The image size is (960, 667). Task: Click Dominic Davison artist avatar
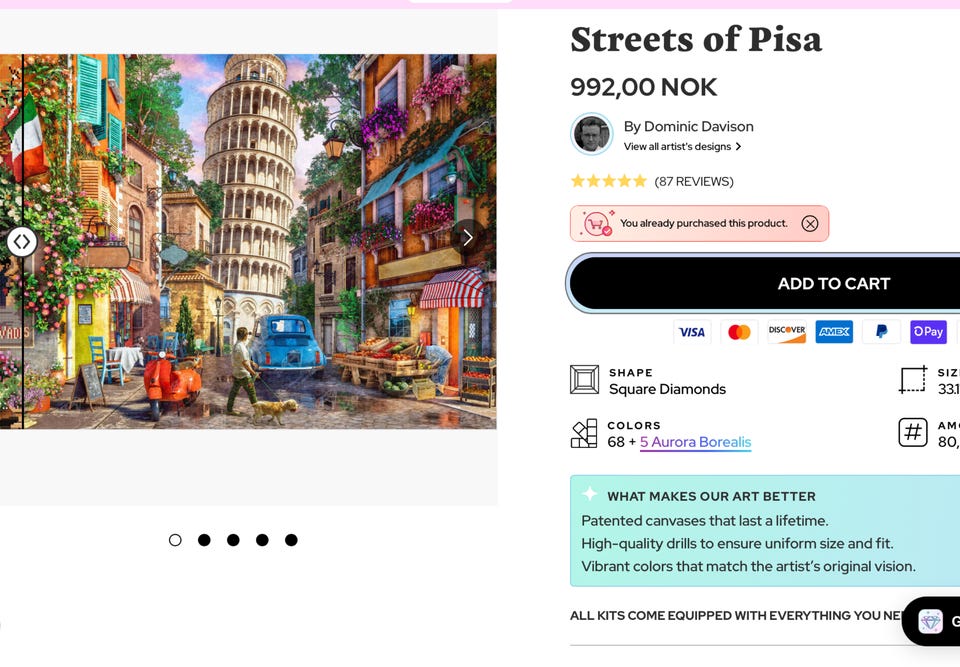click(591, 134)
